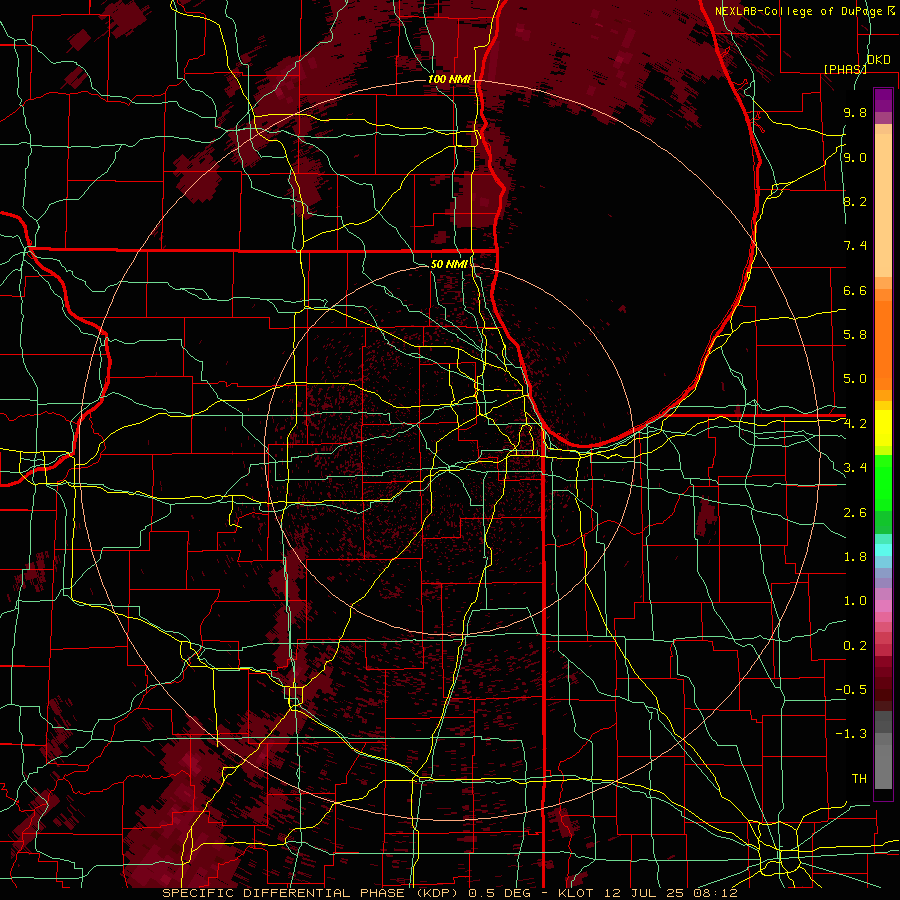Click the 7.4 legend value
This screenshot has width=900, height=900.
(x=855, y=246)
